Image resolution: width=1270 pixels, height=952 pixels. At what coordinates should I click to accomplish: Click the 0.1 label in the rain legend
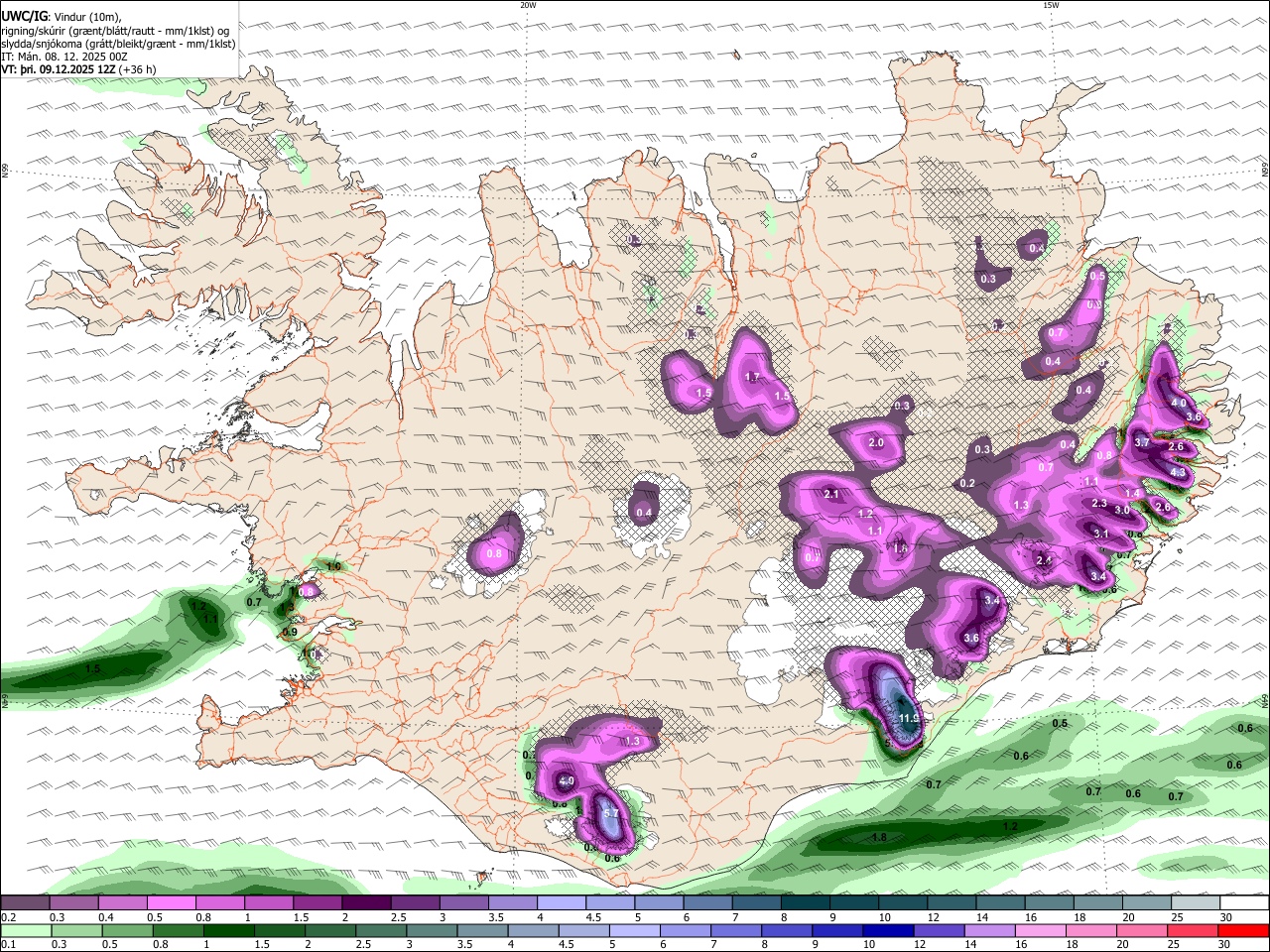click(9, 944)
